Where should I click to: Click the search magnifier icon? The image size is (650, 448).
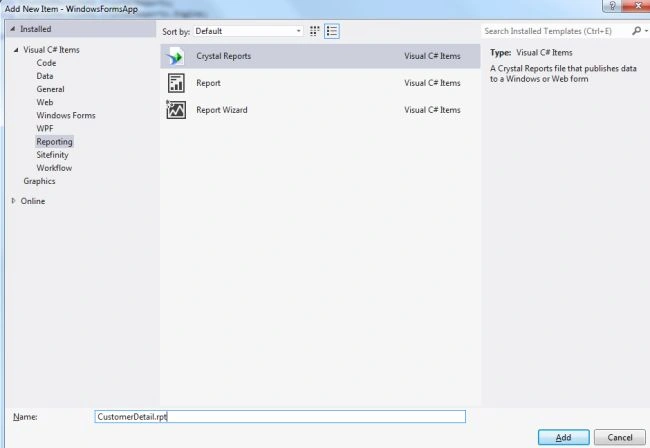pos(637,31)
